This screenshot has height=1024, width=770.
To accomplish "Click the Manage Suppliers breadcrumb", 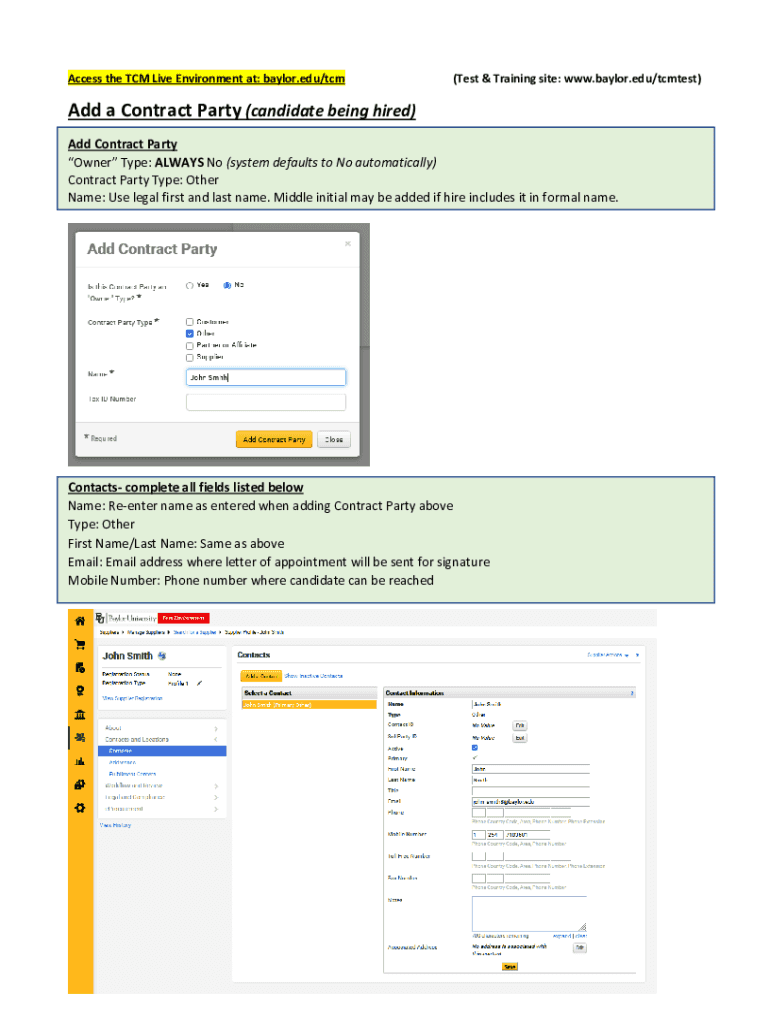I will coord(146,632).
